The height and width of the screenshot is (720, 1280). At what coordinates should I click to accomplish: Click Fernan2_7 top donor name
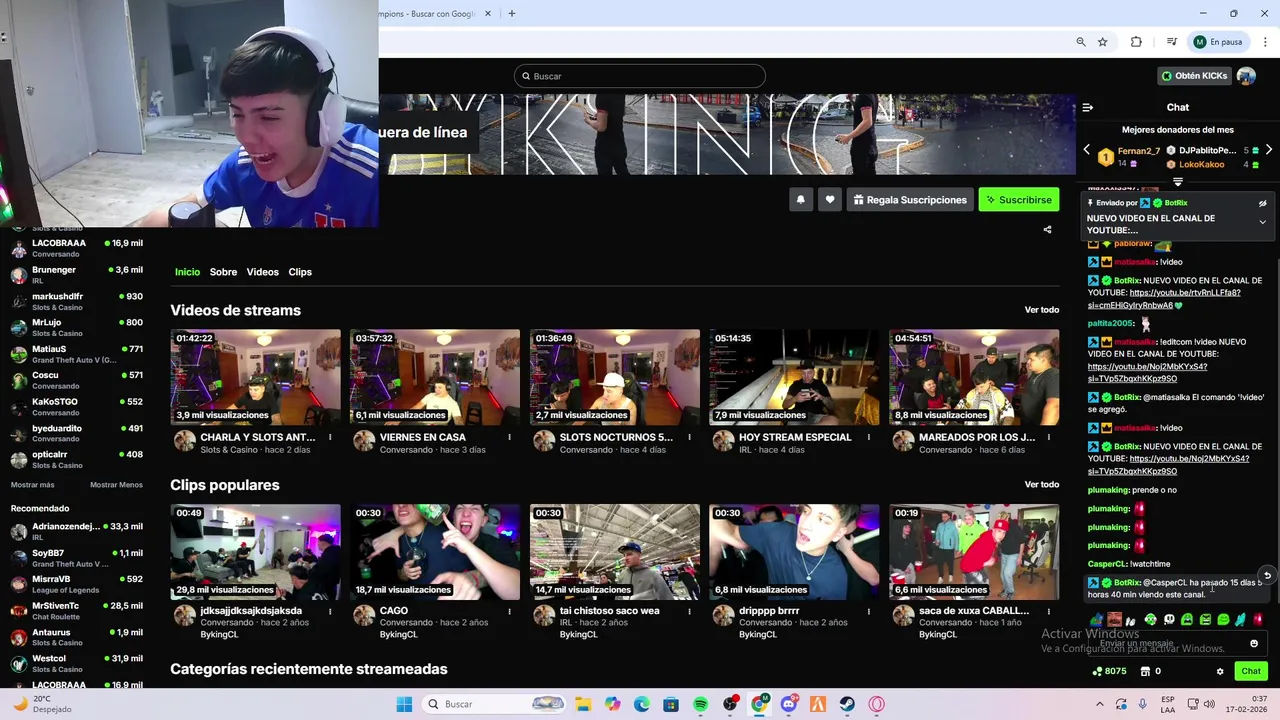[1138, 151]
